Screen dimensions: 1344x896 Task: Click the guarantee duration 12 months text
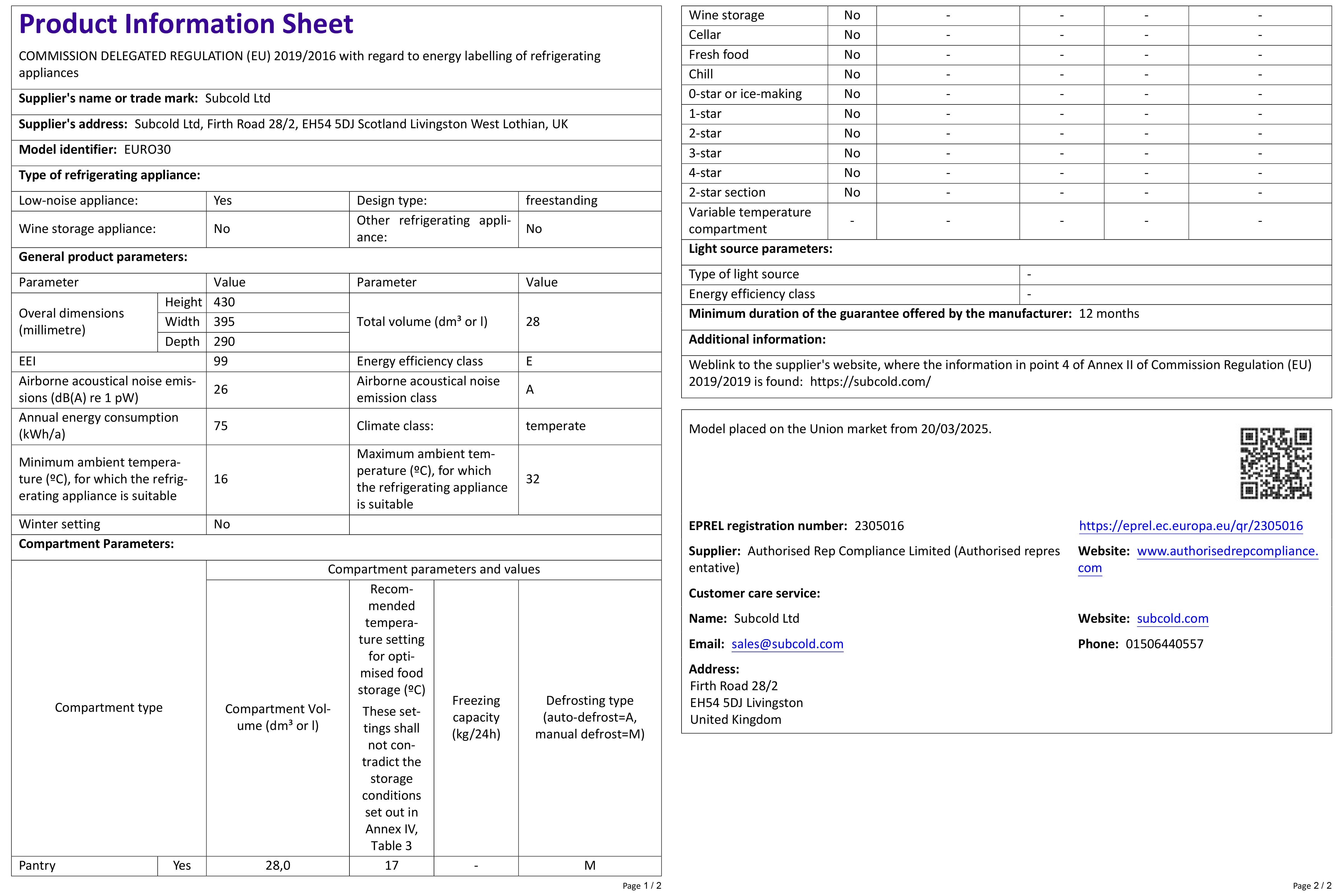coord(1109,314)
